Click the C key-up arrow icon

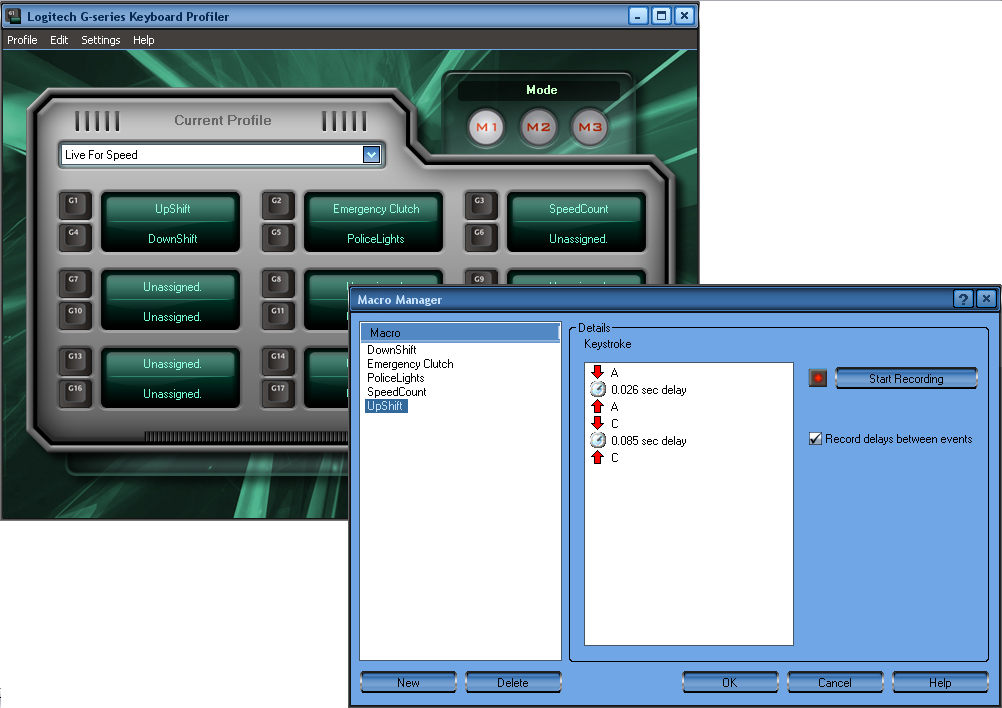[597, 458]
